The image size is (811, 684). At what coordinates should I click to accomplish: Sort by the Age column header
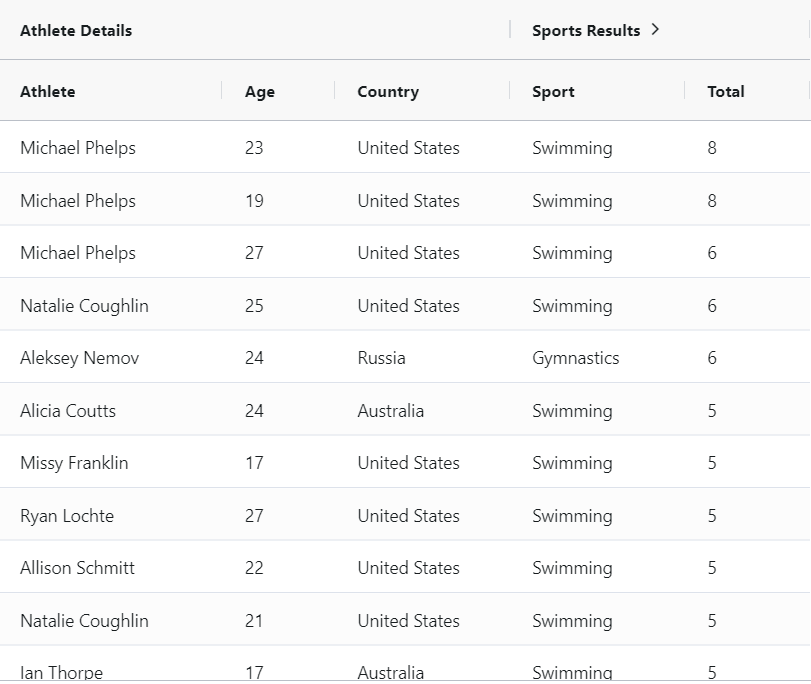(x=259, y=91)
